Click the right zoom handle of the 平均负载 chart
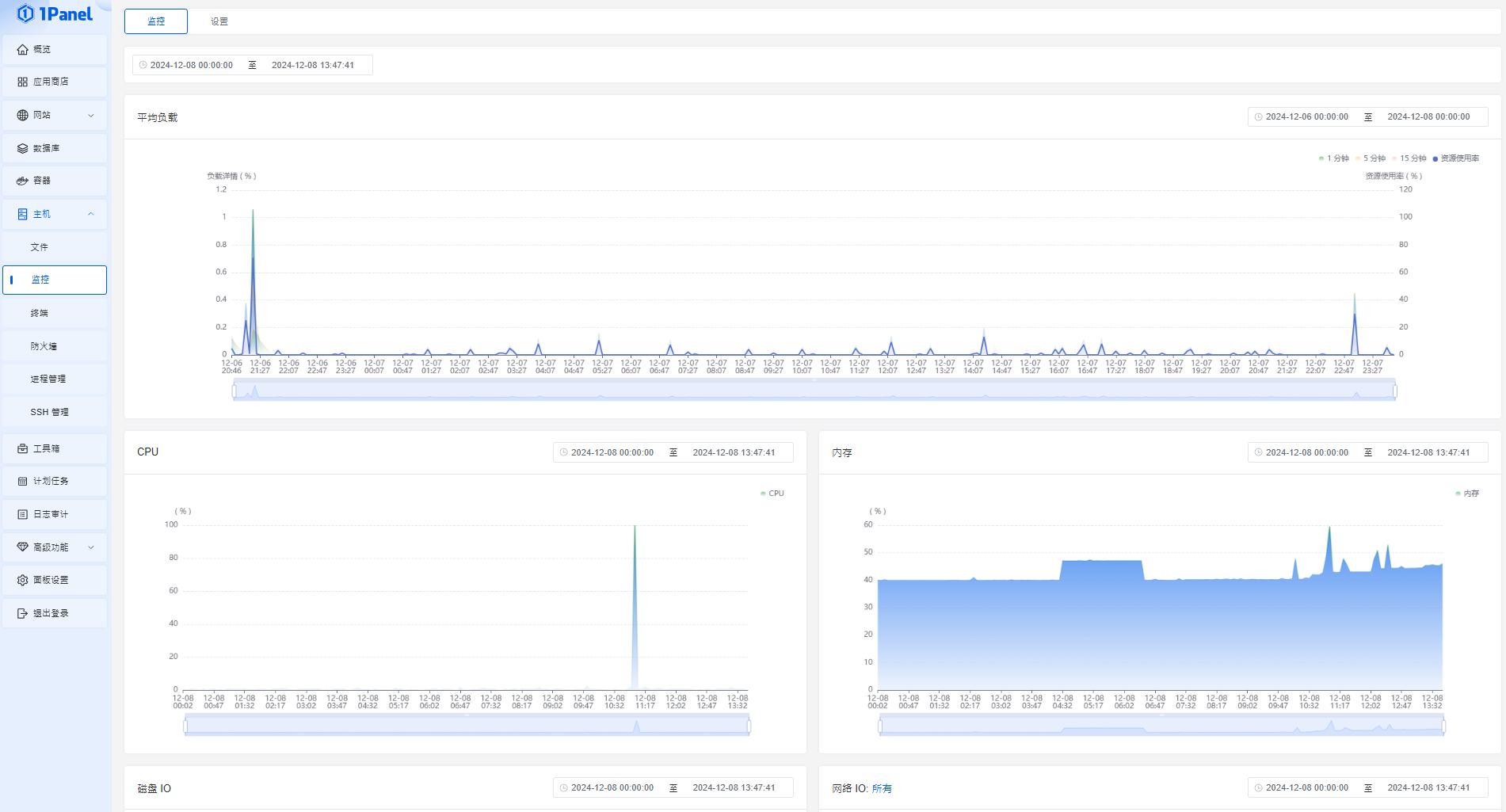 1395,391
